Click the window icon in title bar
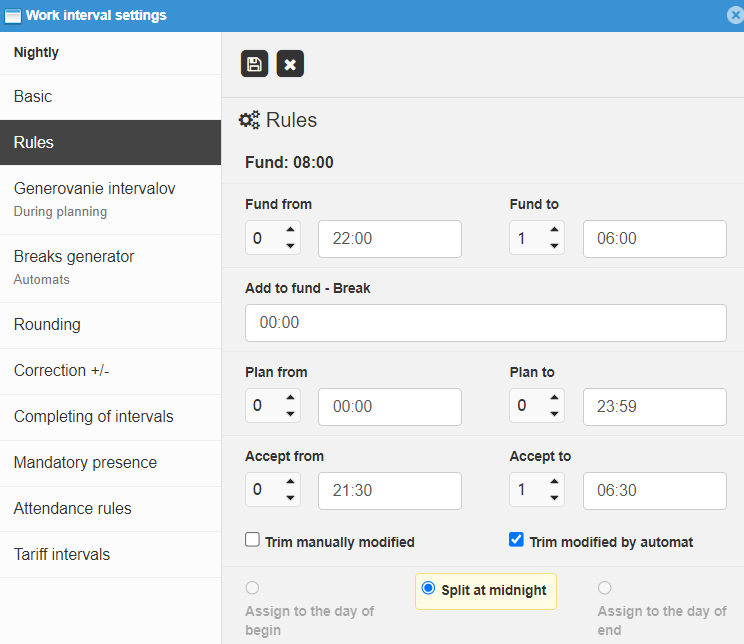Image resolution: width=744 pixels, height=644 pixels. click(x=12, y=16)
